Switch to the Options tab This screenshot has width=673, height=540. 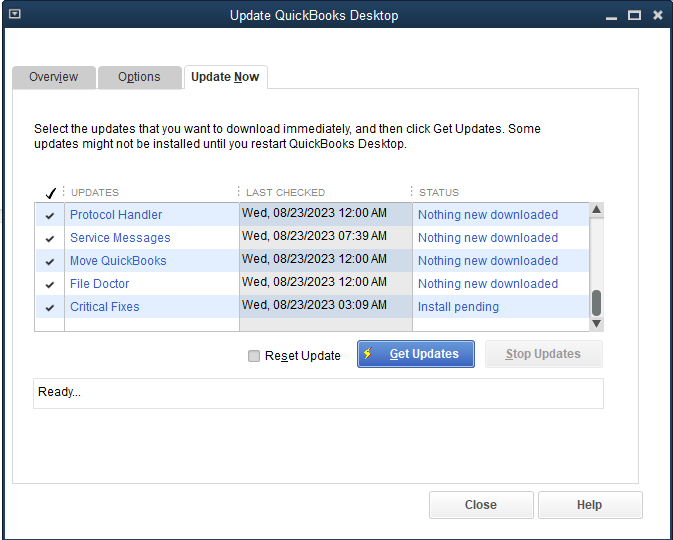[x=139, y=77]
